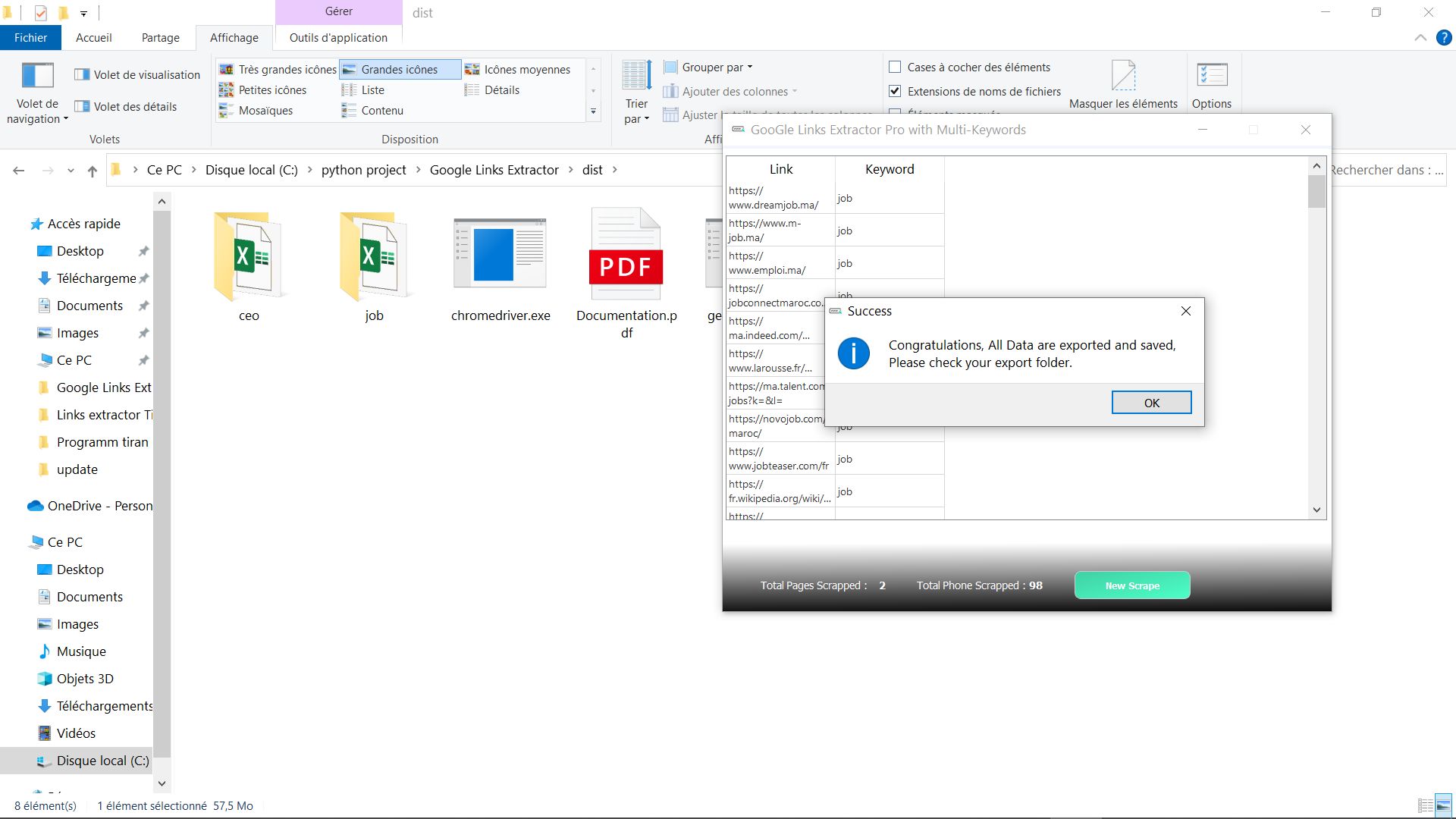The width and height of the screenshot is (1456, 819).
Task: Open Accès rapide in navigation pane
Action: click(83, 224)
